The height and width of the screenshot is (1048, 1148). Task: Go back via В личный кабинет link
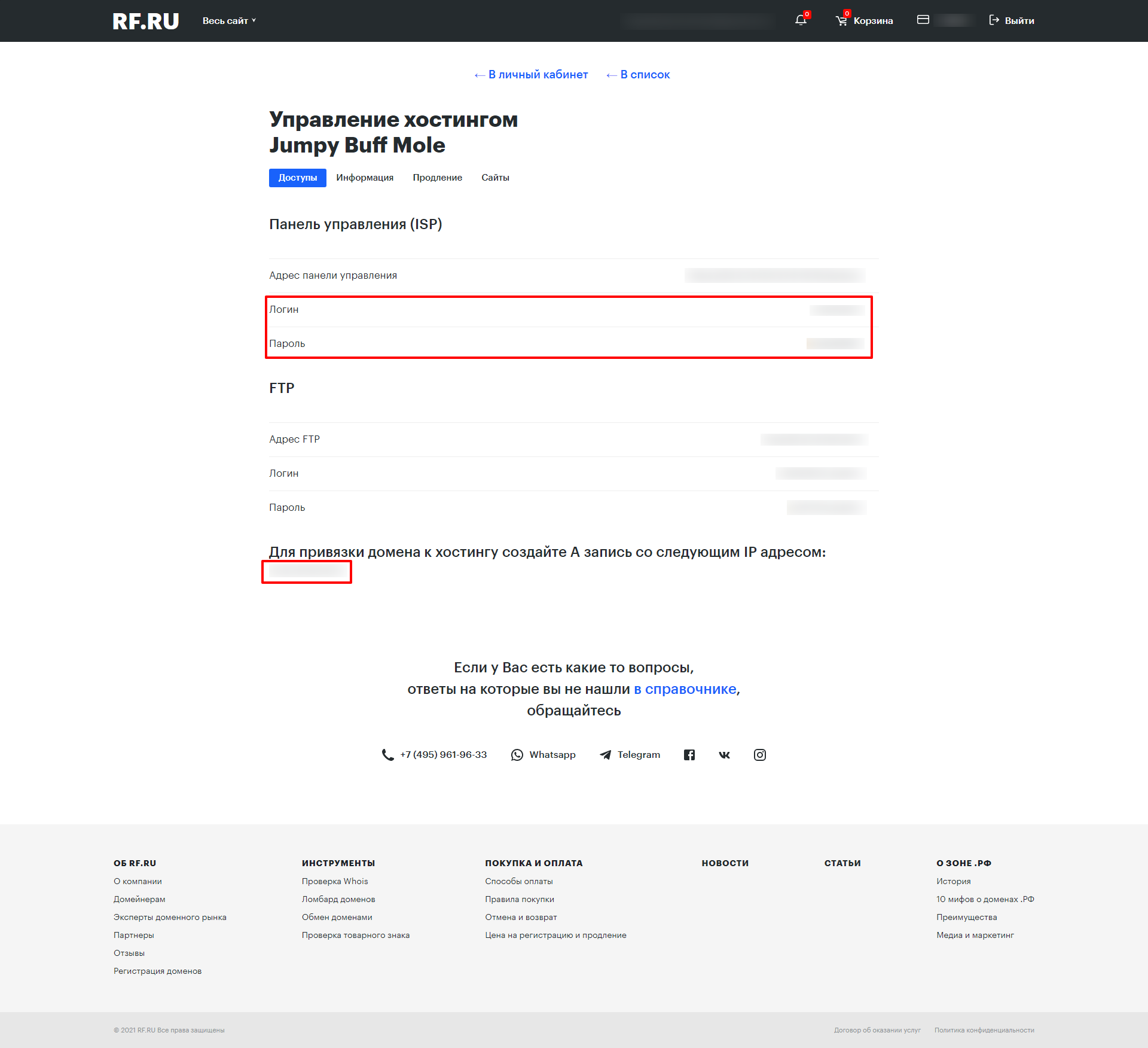pyautogui.click(x=531, y=75)
